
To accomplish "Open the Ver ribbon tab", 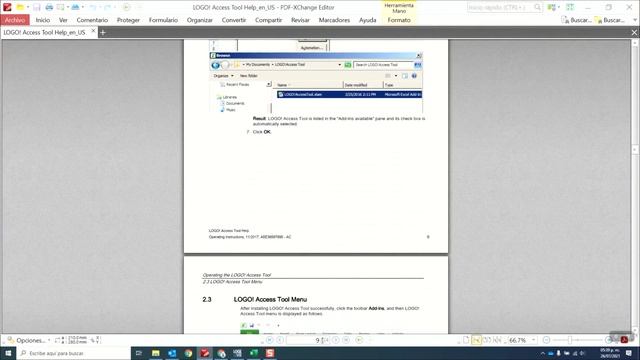I will [x=63, y=20].
